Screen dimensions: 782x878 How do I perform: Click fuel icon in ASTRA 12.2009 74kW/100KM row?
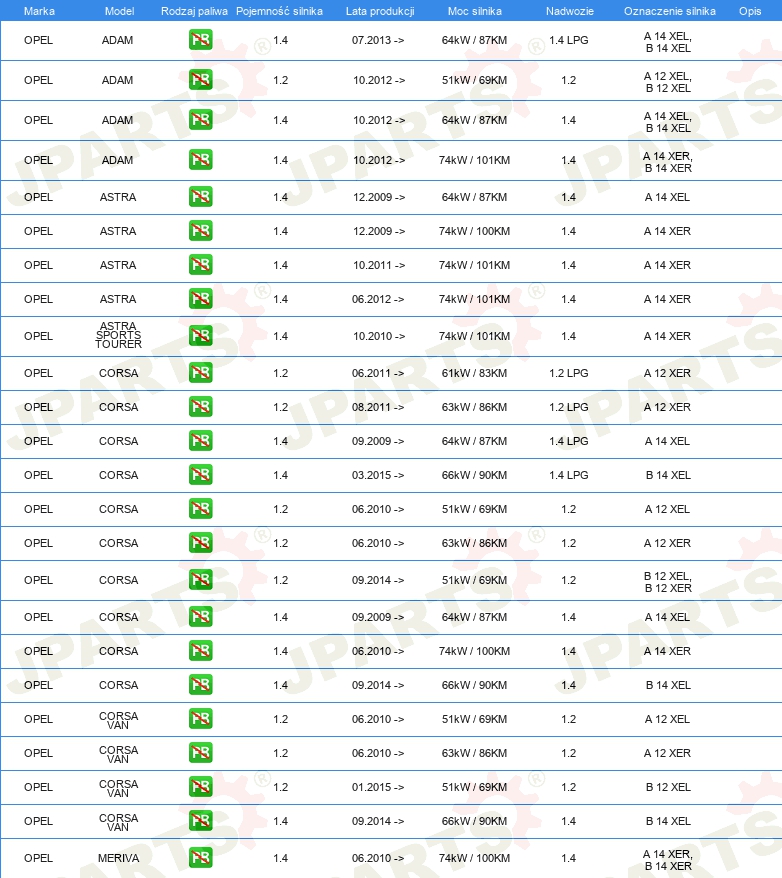tap(200, 231)
